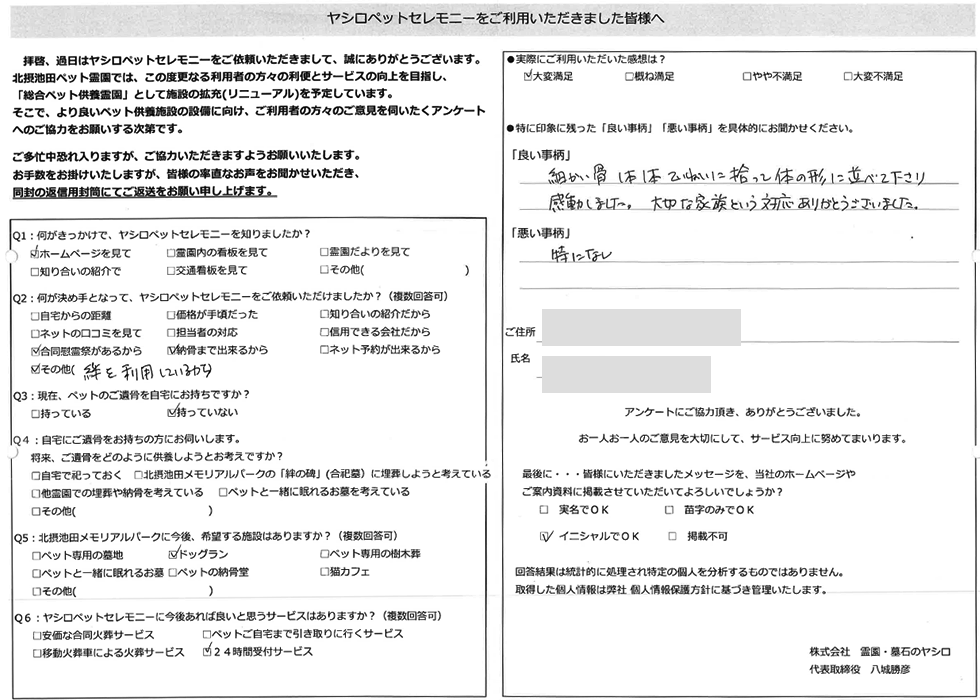Check the 価格が手頃だった box
This screenshot has height=700, width=980.
[x=172, y=314]
